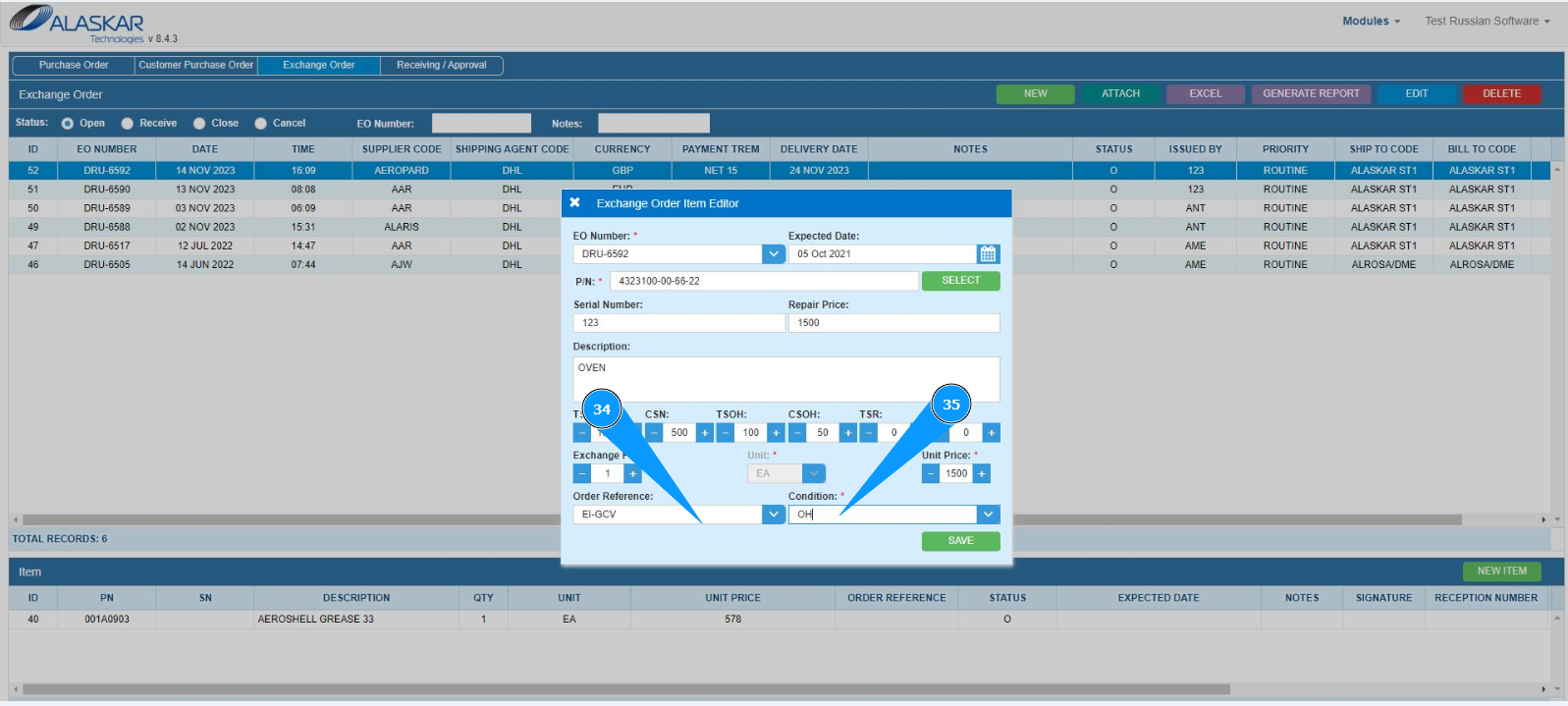This screenshot has width=1568, height=706.
Task: Sort by the SUPPLIER CODE column header
Action: click(402, 149)
